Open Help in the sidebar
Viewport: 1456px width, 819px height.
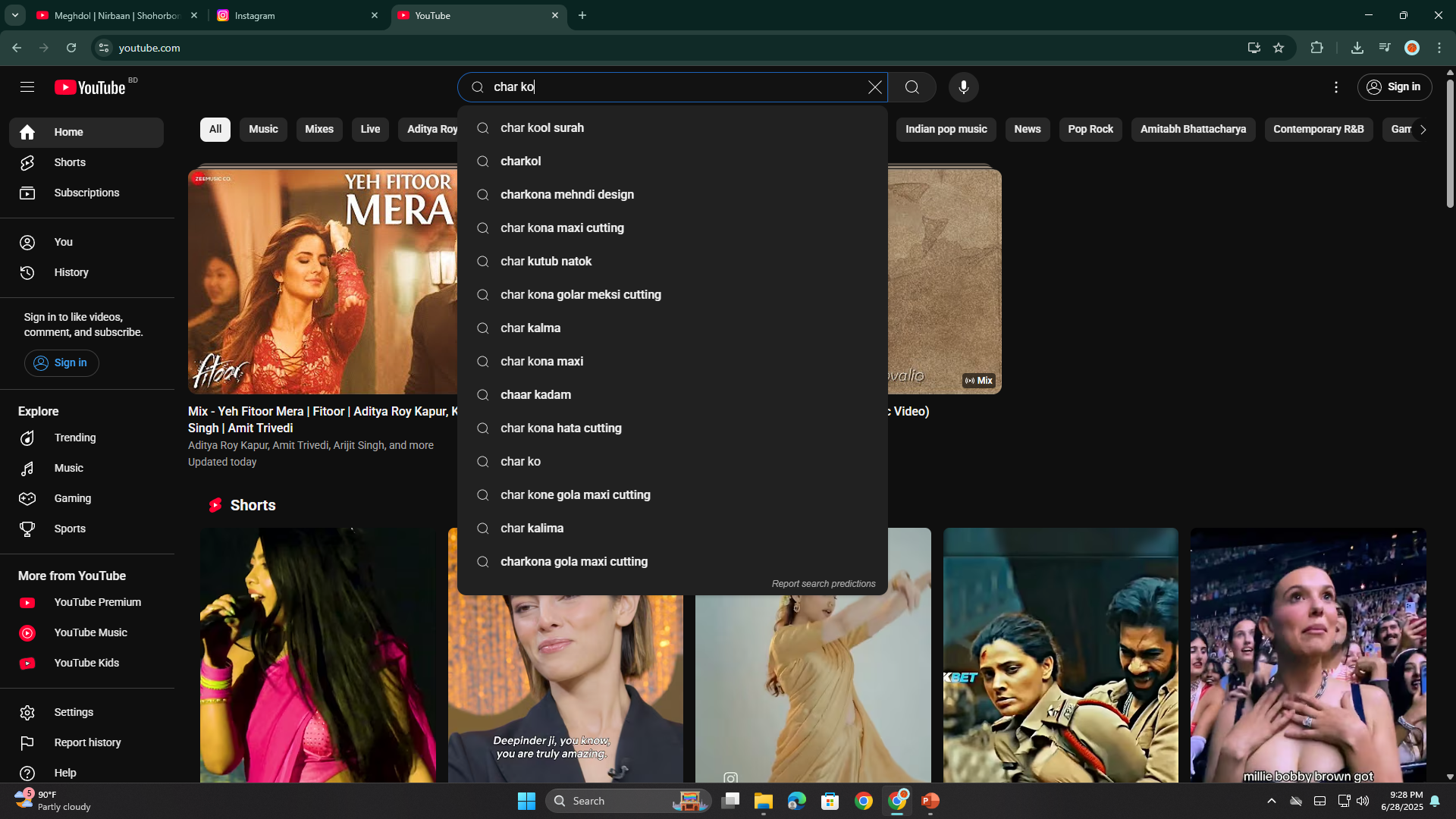pyautogui.click(x=86, y=773)
